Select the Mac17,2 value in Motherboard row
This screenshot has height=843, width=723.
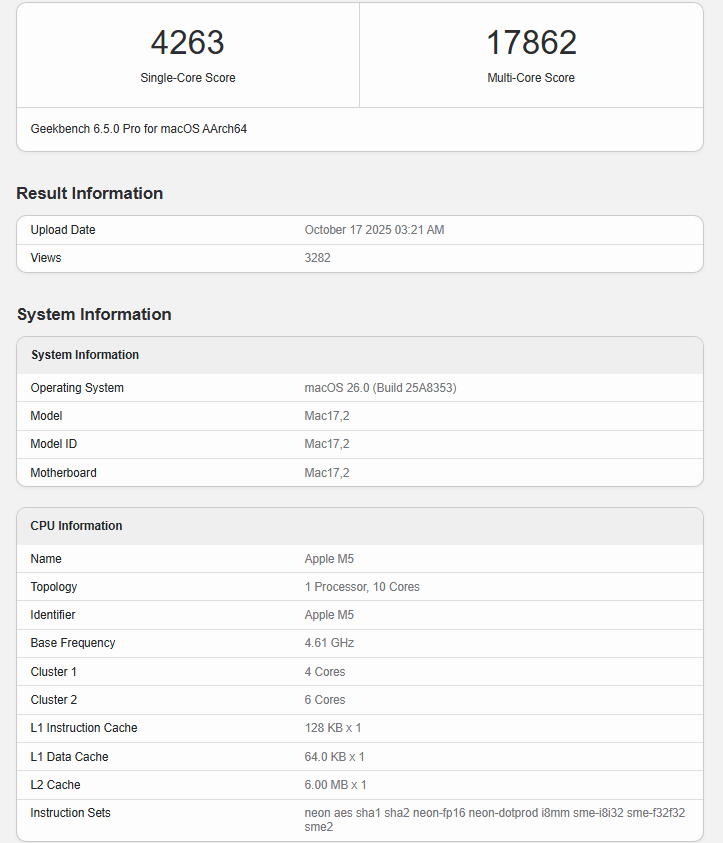pyautogui.click(x=327, y=473)
